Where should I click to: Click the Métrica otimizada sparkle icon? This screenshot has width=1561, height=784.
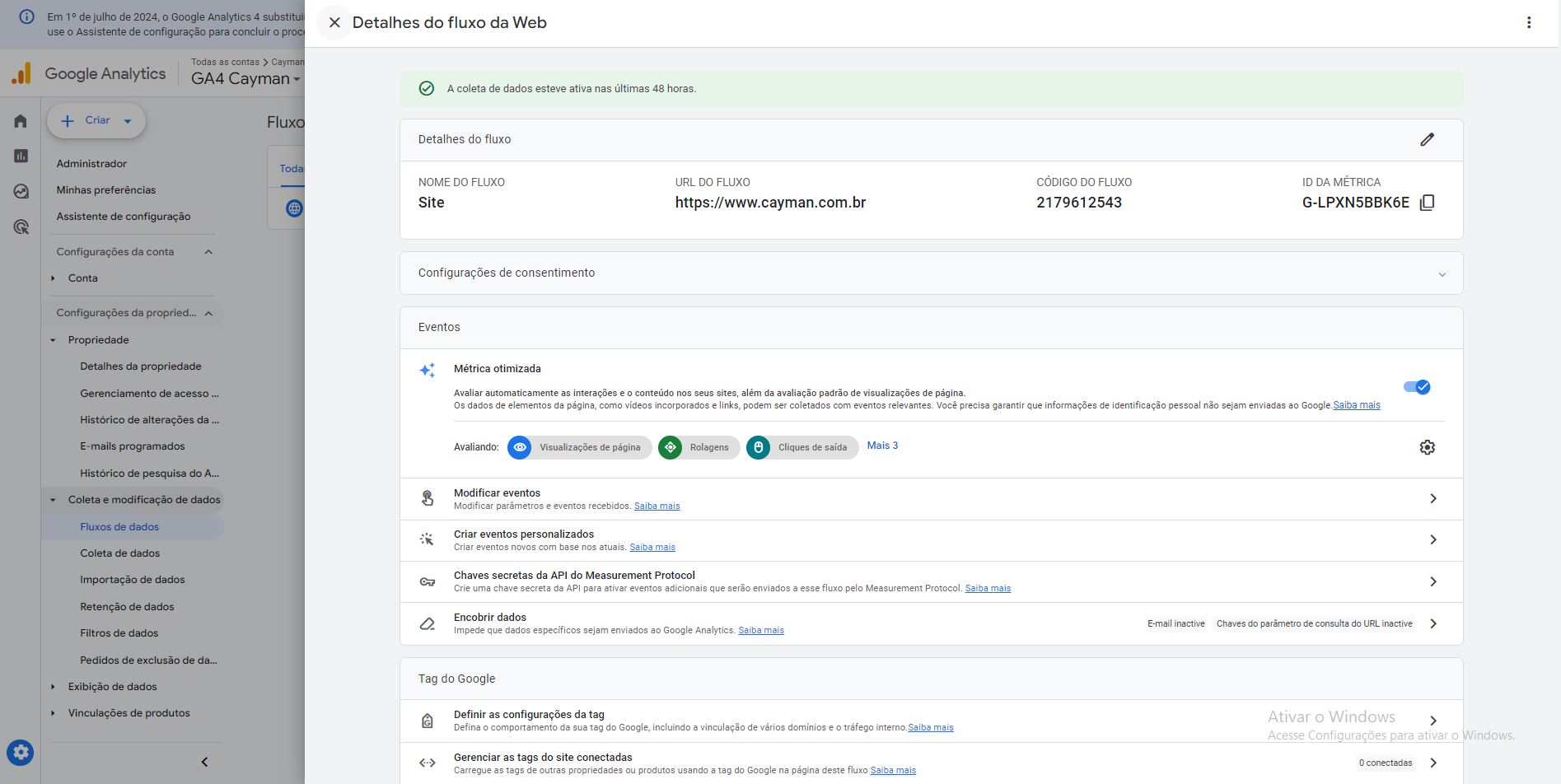pos(427,370)
